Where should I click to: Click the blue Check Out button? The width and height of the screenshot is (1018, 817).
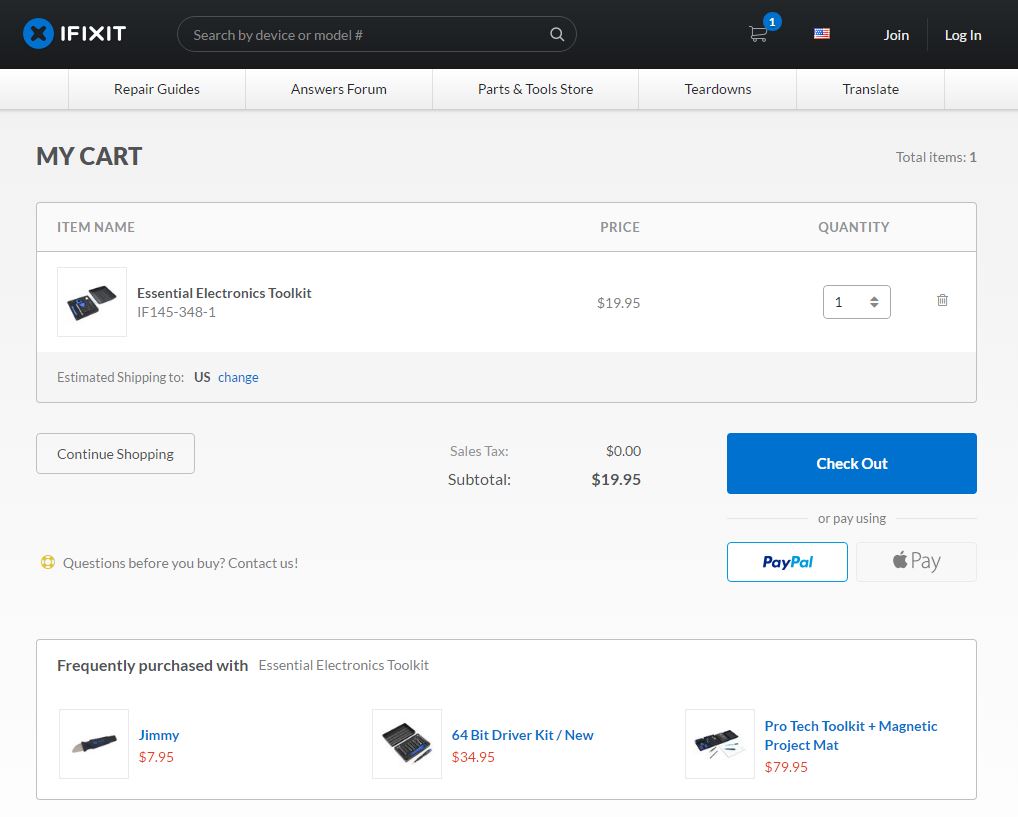pos(851,463)
